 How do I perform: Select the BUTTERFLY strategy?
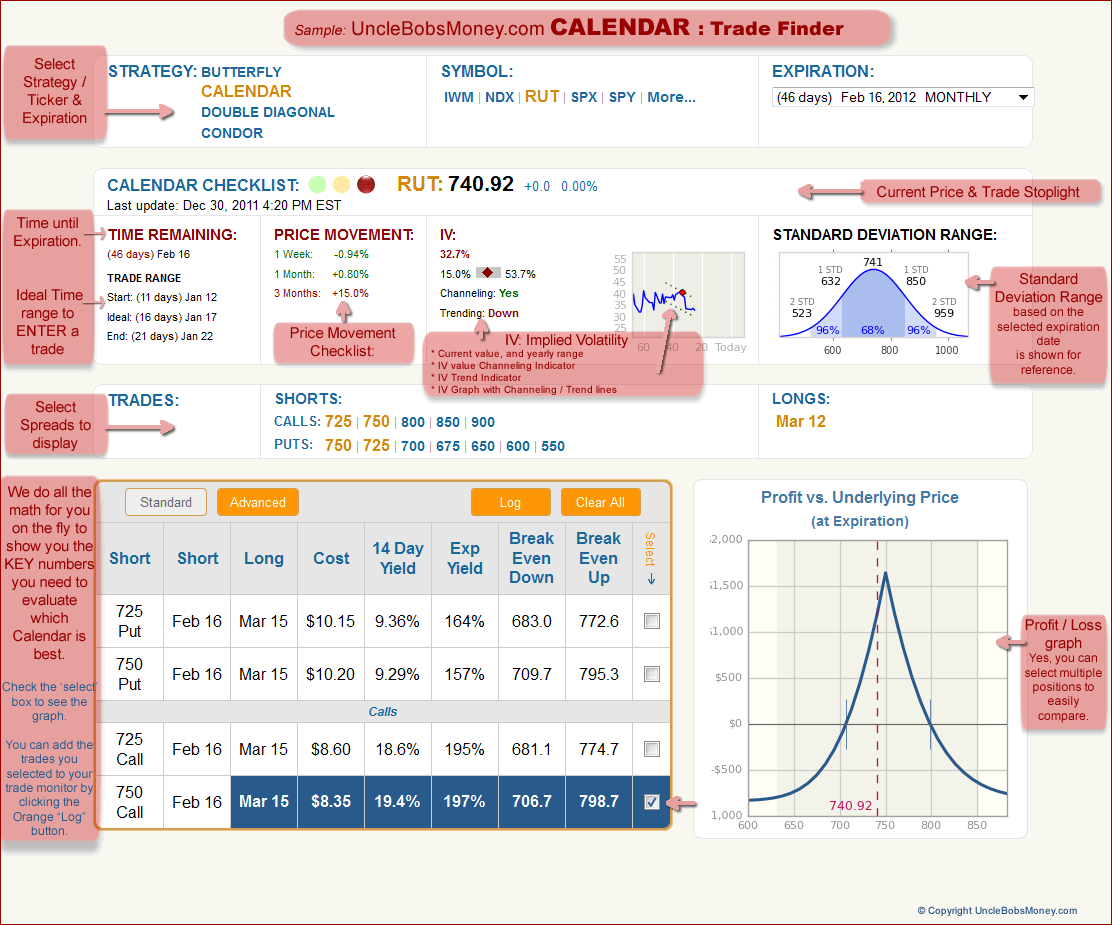coord(241,72)
